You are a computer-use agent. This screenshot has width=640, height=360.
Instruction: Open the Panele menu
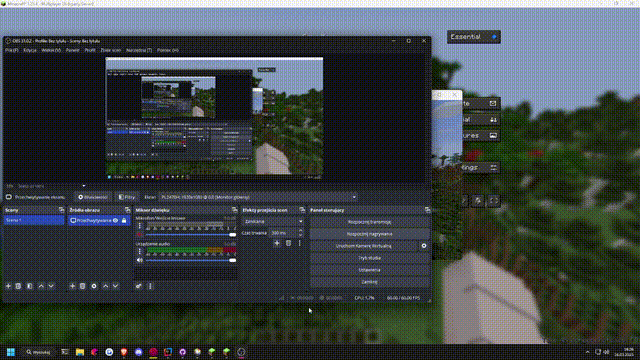tap(73, 50)
